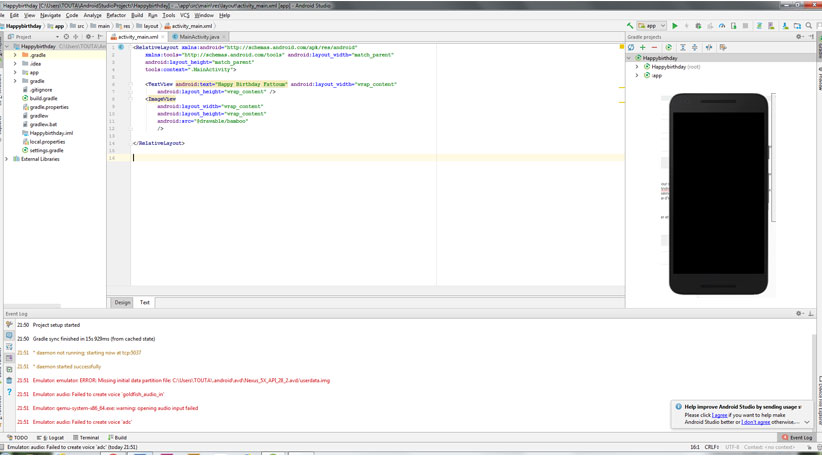The width and height of the screenshot is (822, 469).
Task: Toggle show balloon notifications in Event Log
Action: 9,335
